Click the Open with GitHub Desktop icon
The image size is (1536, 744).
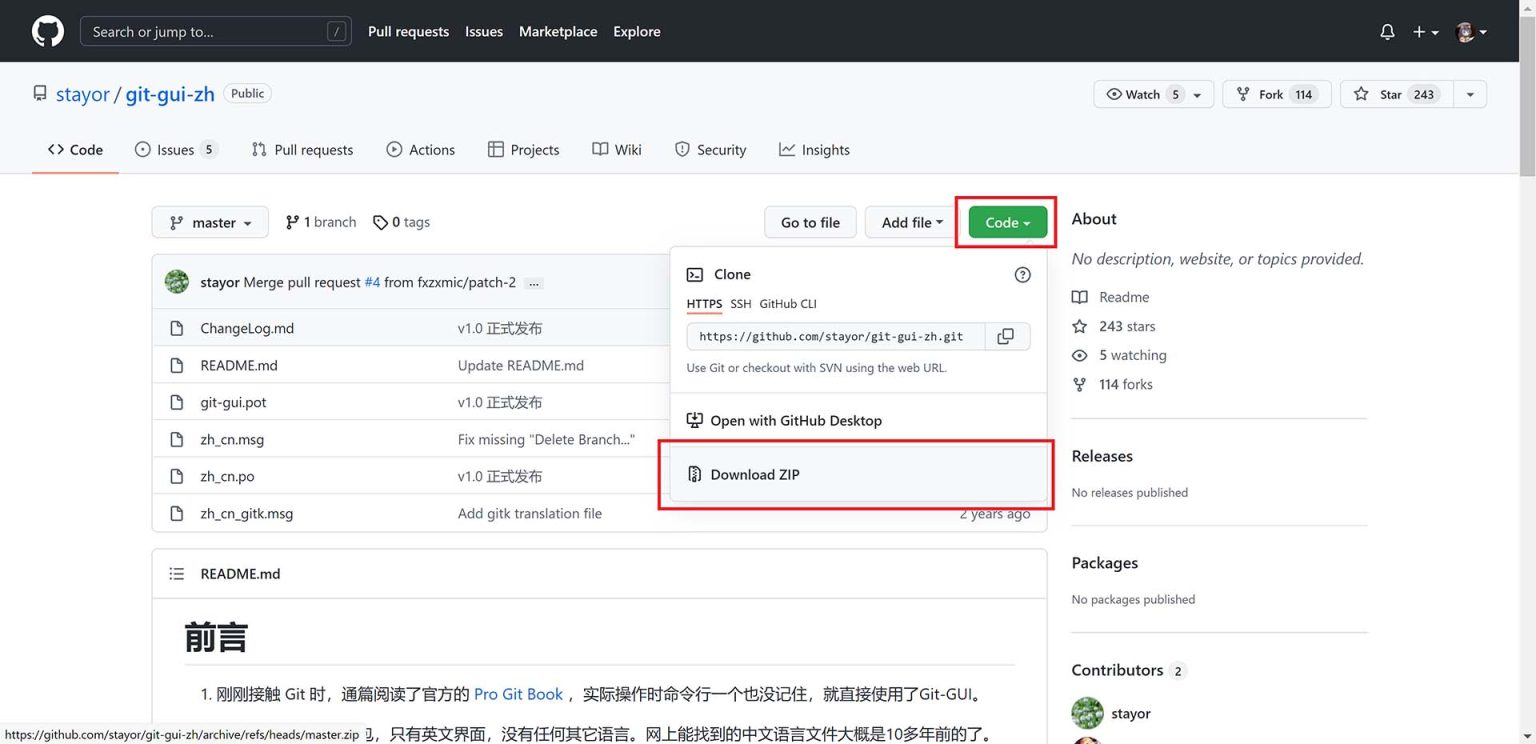[x=694, y=420]
